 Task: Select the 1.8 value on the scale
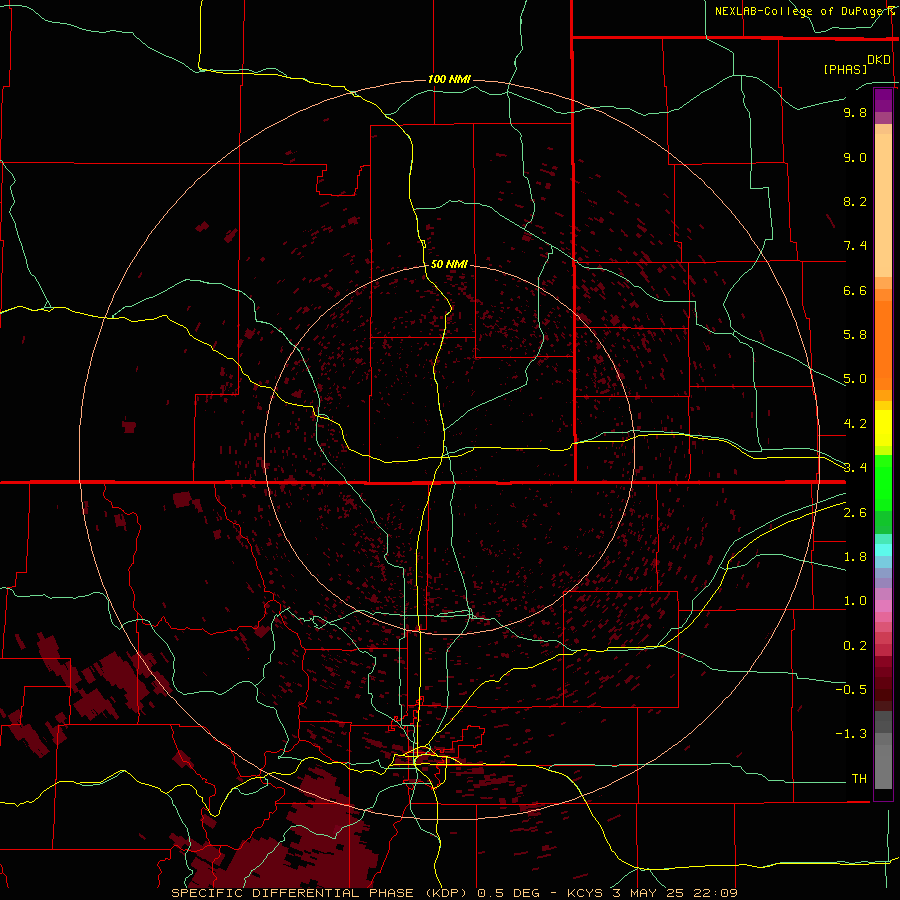[x=855, y=557]
